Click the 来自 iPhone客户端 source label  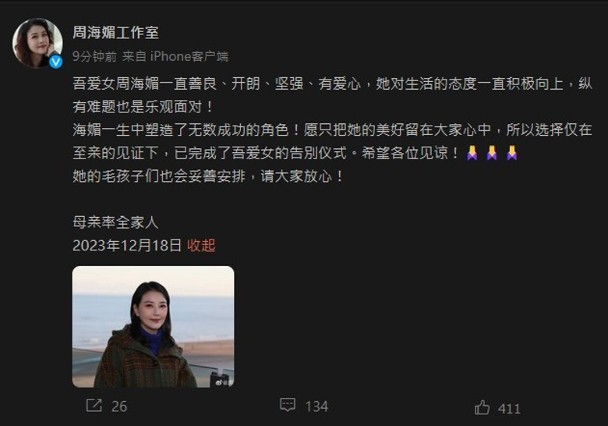point(175,57)
